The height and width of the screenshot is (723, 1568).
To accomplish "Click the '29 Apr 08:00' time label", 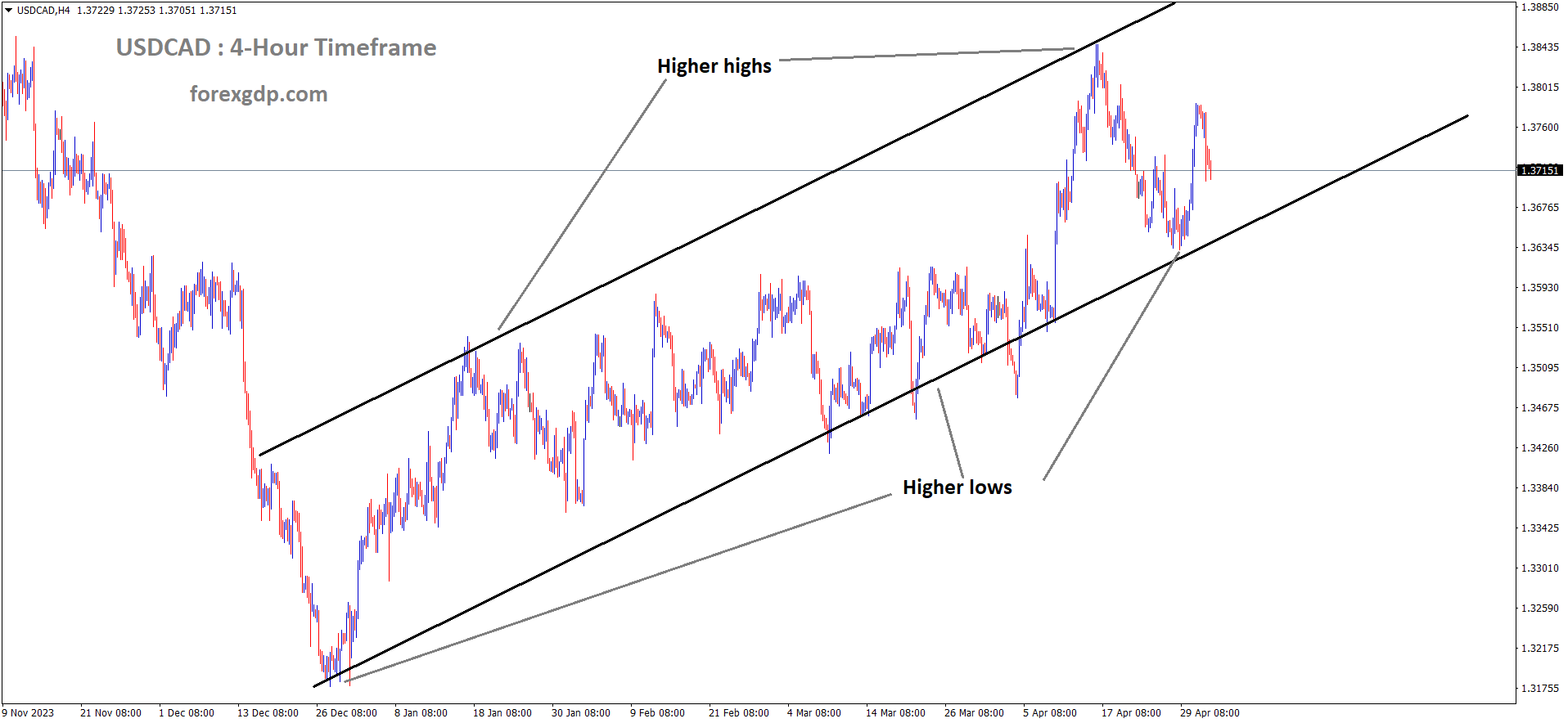I will point(1210,713).
